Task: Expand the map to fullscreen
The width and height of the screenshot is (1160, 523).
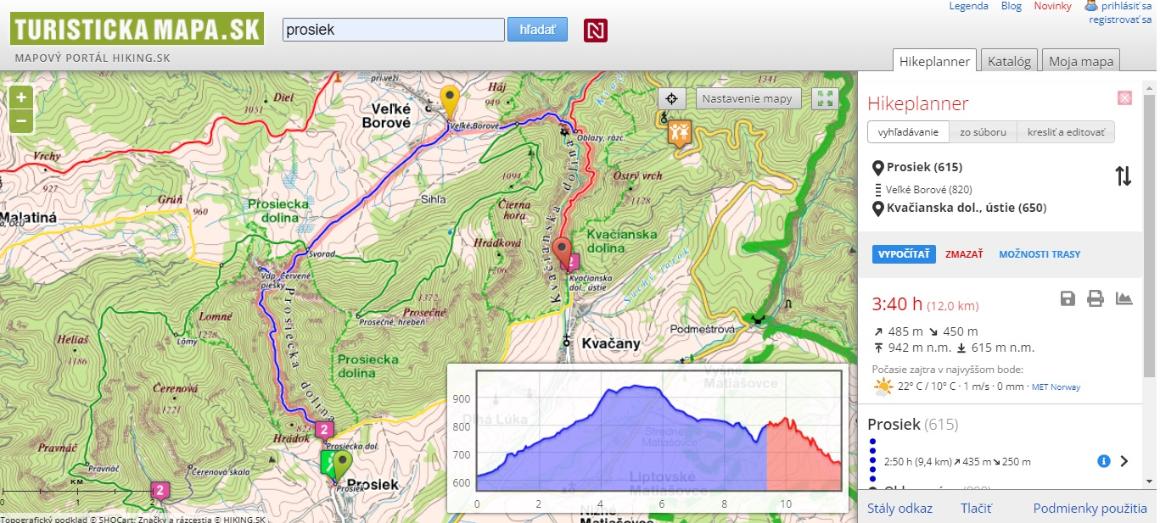Action: [823, 98]
